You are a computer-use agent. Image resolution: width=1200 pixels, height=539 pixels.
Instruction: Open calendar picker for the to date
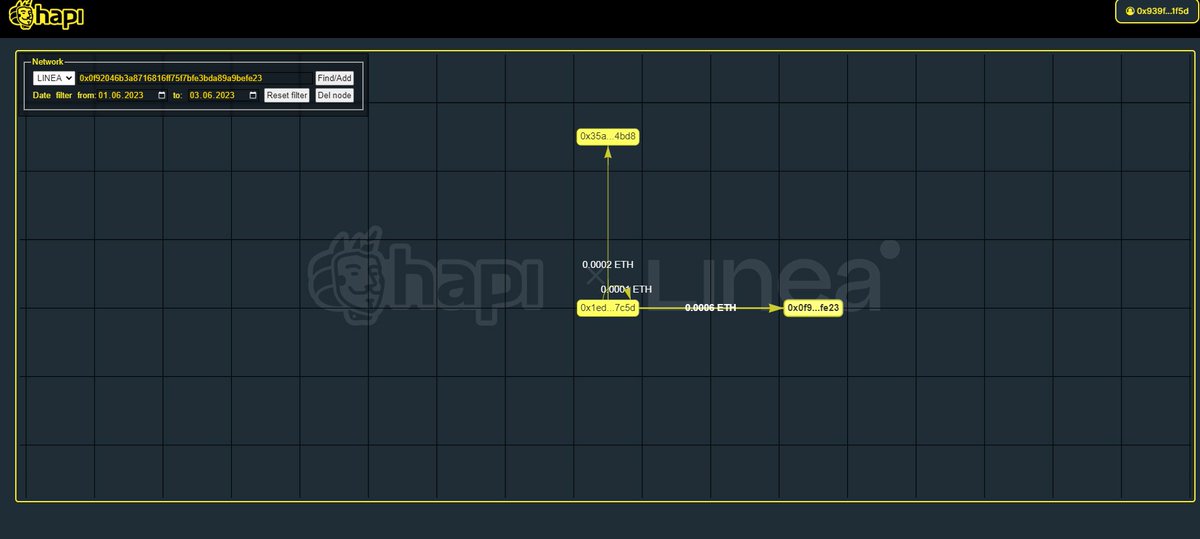[x=253, y=95]
